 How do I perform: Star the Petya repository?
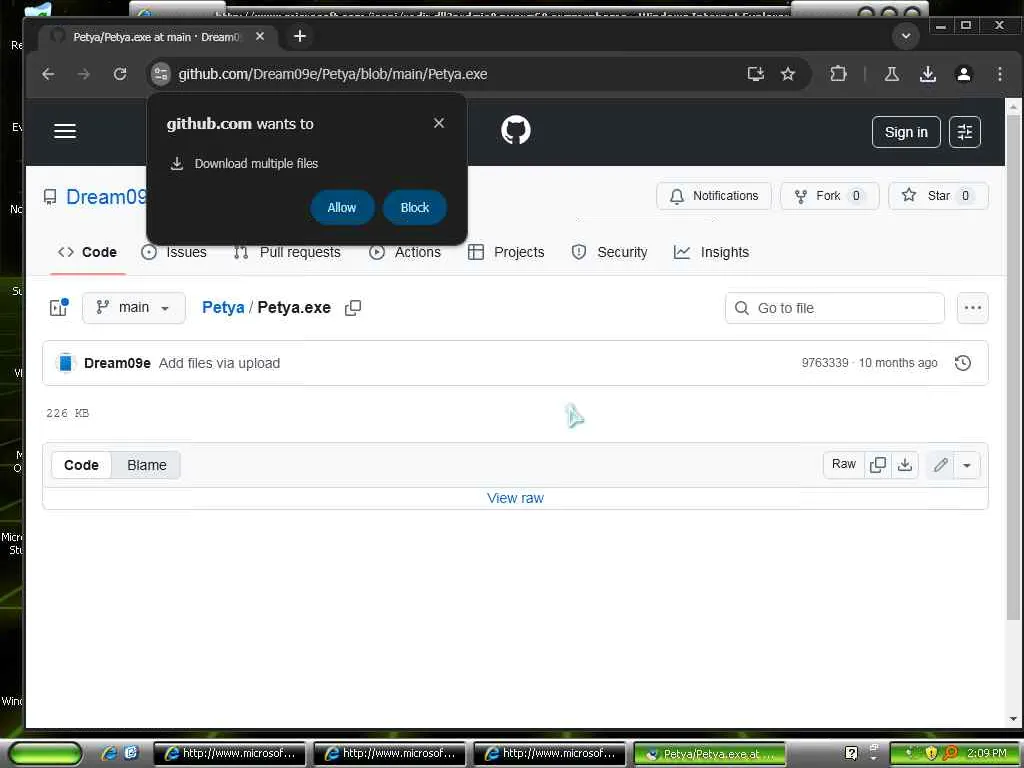pos(938,196)
